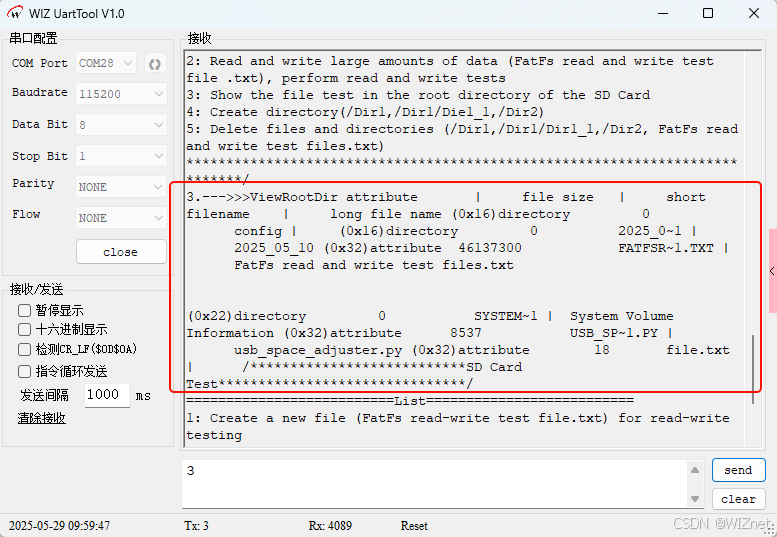Click the date-time in status bar

pyautogui.click(x=59, y=526)
